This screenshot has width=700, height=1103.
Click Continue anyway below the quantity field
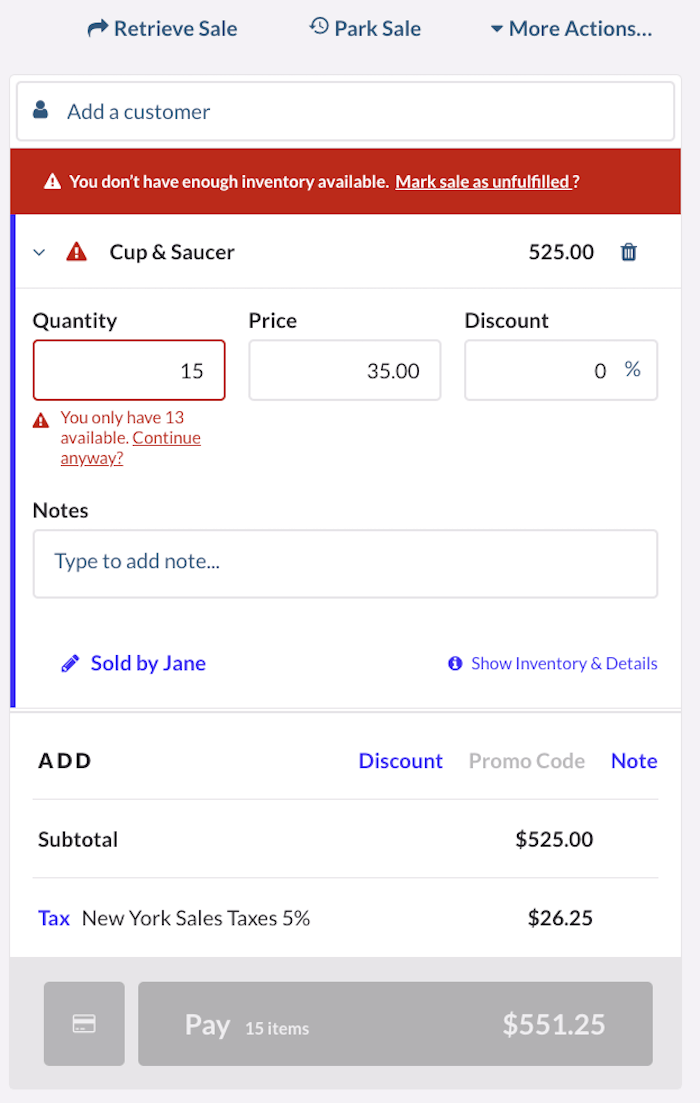(x=166, y=437)
